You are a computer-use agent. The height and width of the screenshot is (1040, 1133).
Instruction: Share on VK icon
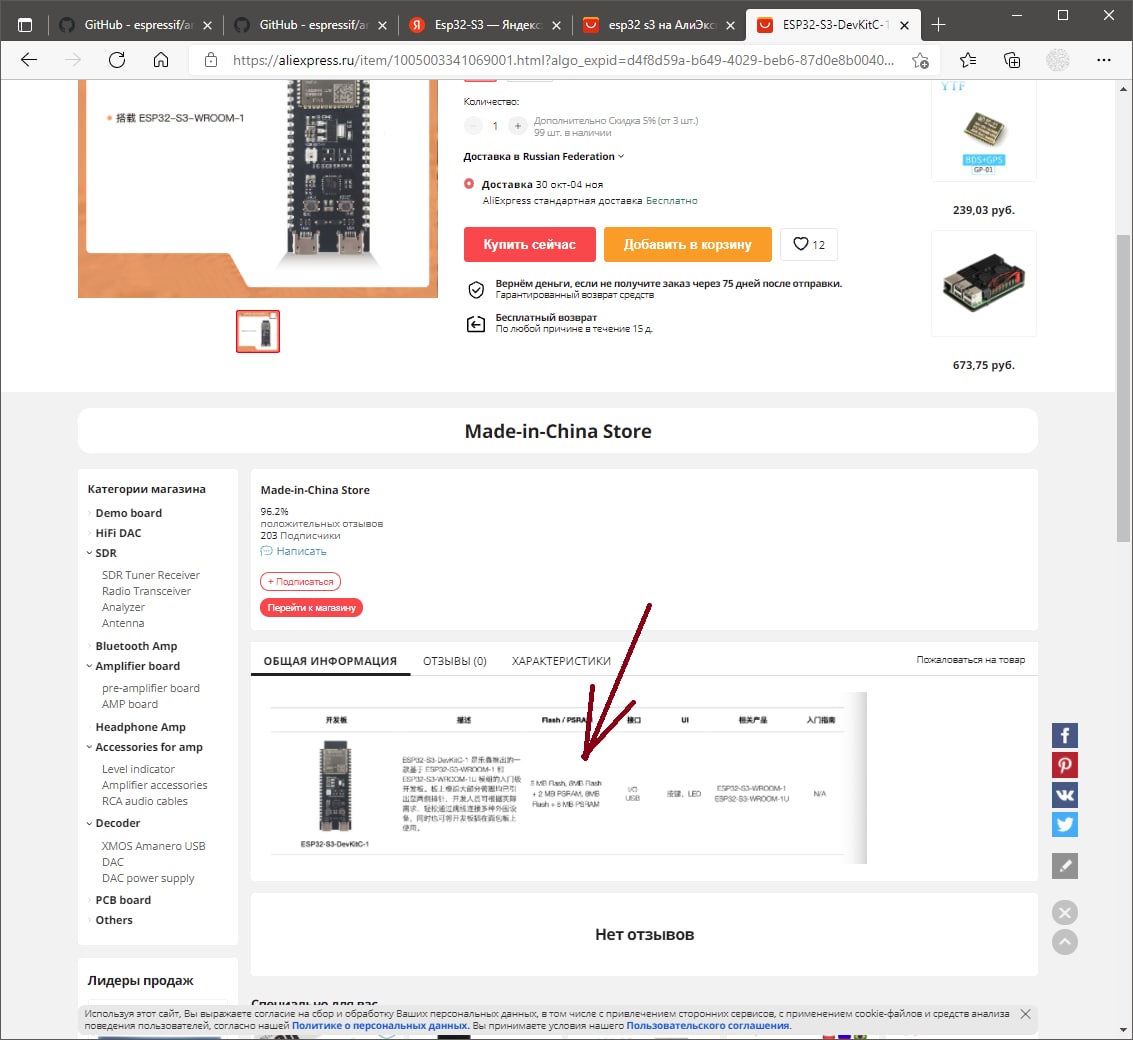[x=1064, y=795]
